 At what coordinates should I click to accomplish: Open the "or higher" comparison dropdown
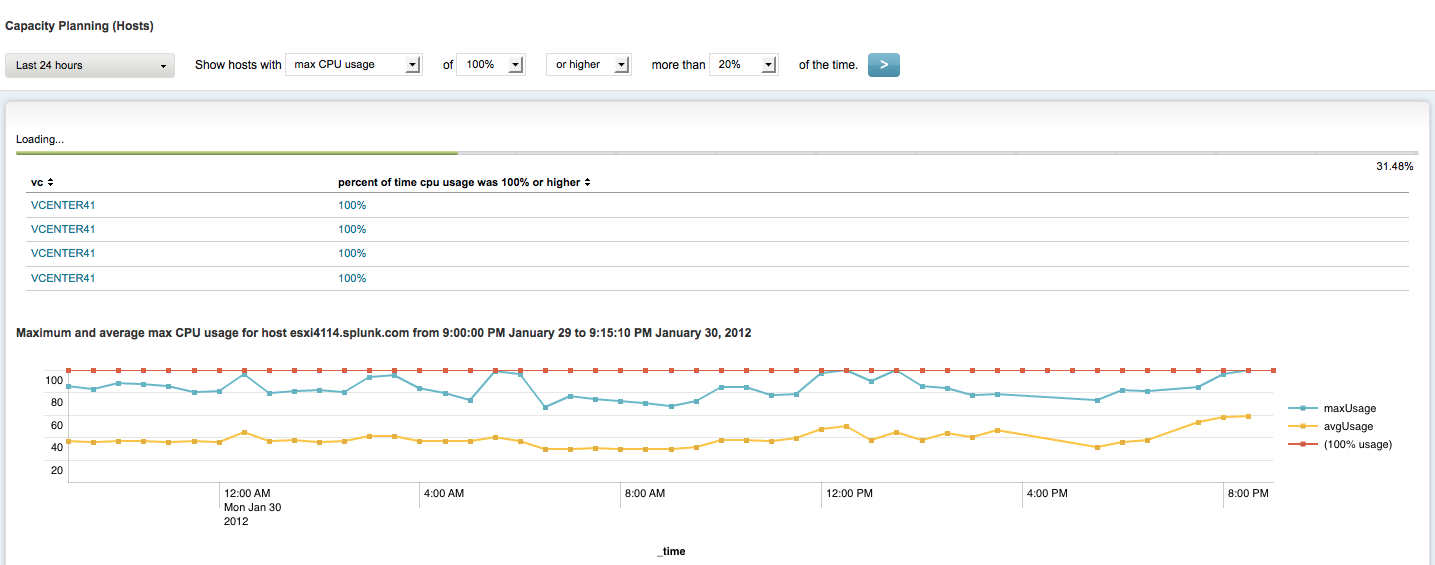(x=588, y=65)
